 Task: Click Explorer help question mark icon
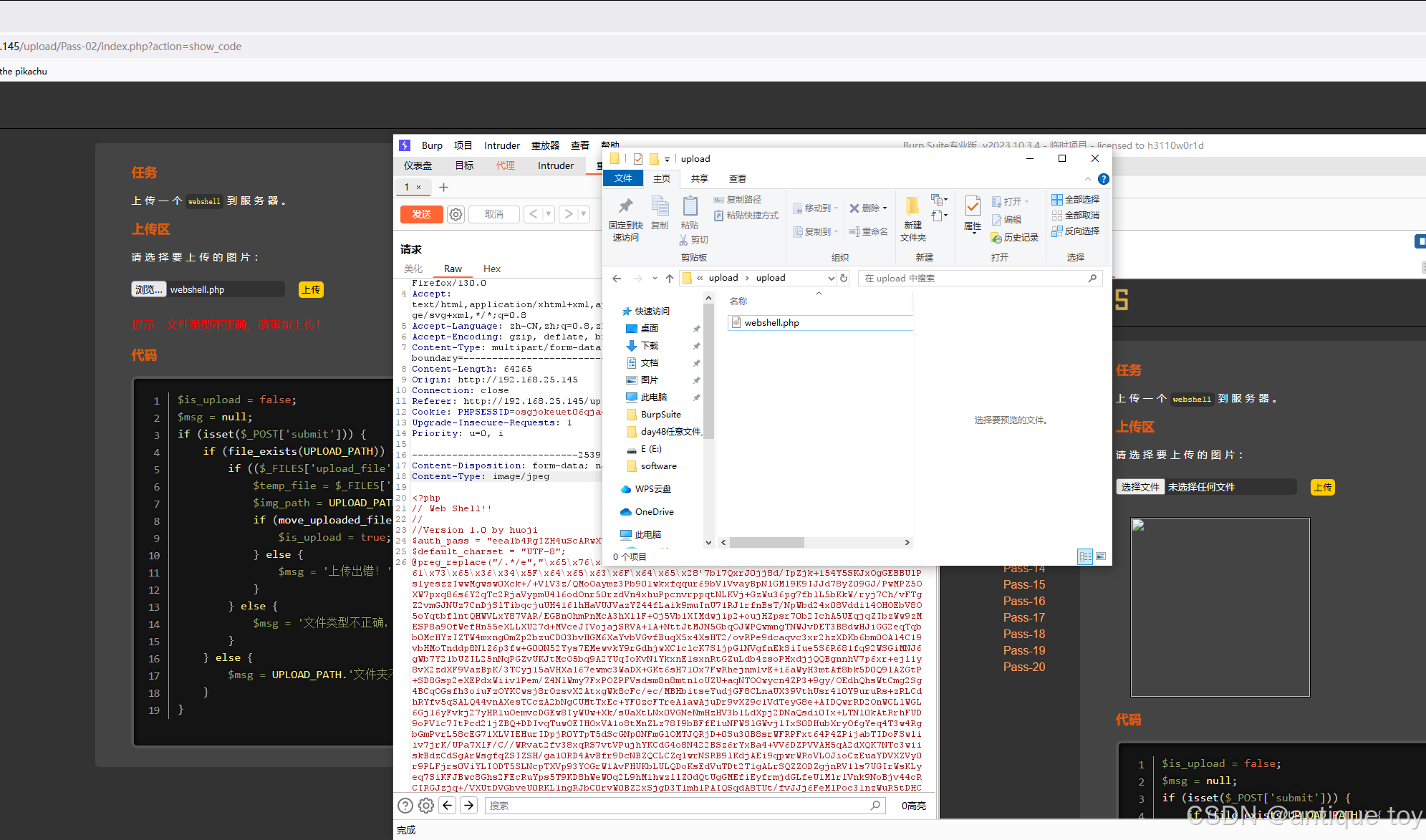(x=1104, y=179)
